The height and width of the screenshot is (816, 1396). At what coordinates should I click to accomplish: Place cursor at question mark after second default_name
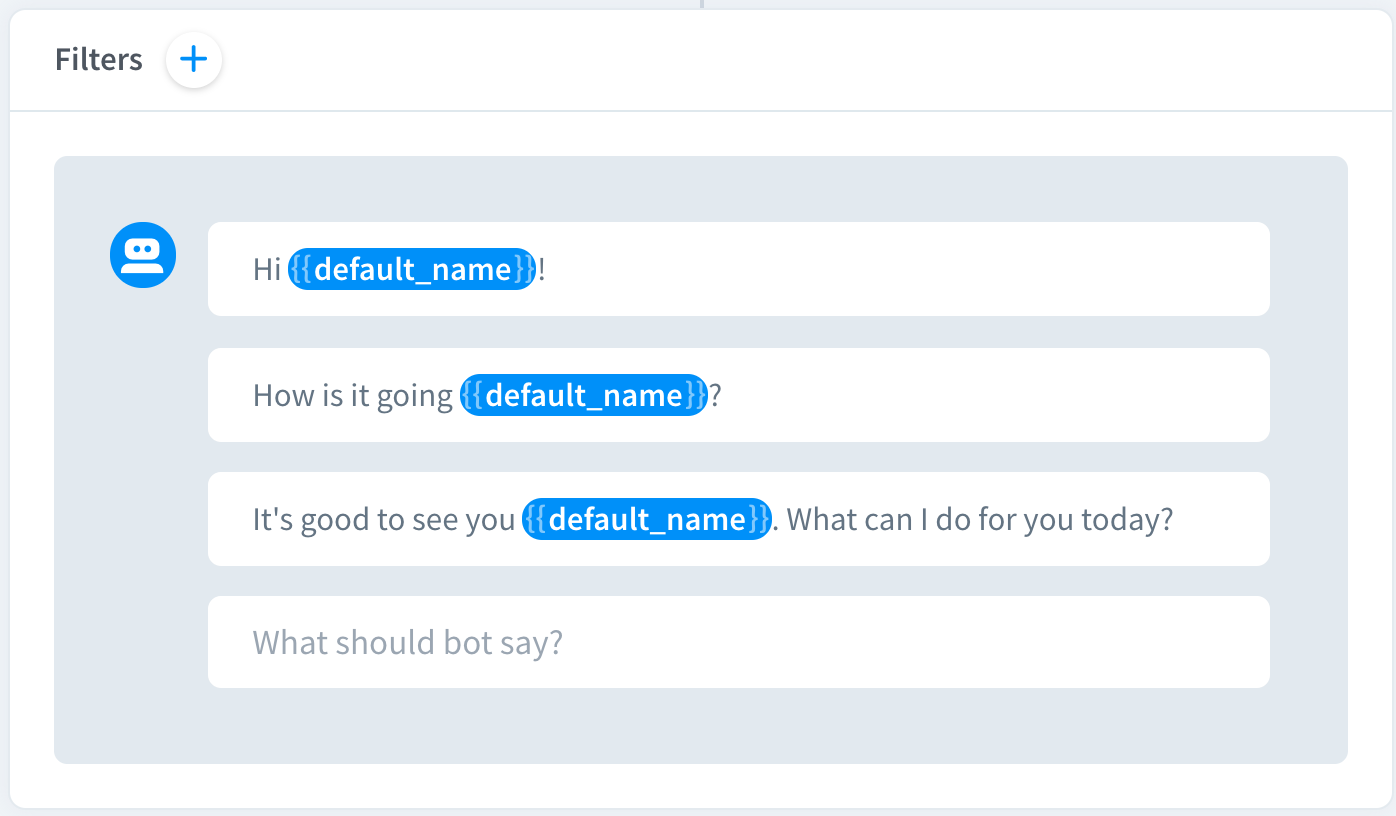pyautogui.click(x=715, y=395)
